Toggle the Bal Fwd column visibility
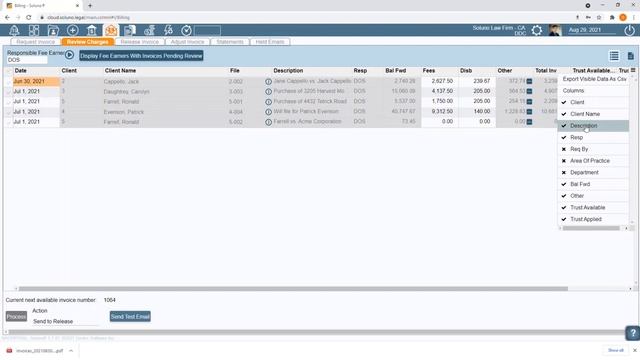This screenshot has height=360, width=640. click(x=593, y=184)
